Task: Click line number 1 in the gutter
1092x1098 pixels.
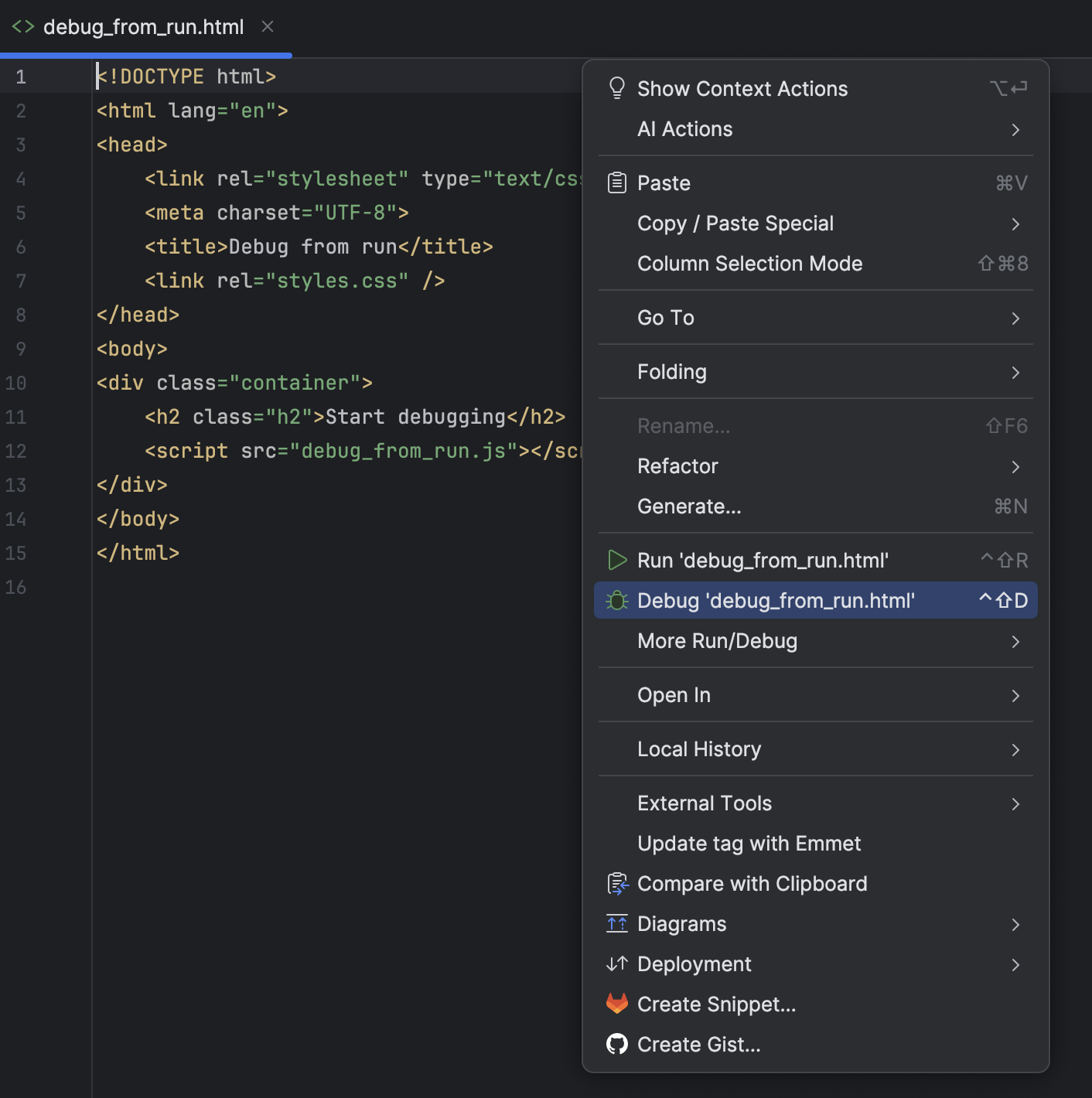Action: pyautogui.click(x=21, y=77)
